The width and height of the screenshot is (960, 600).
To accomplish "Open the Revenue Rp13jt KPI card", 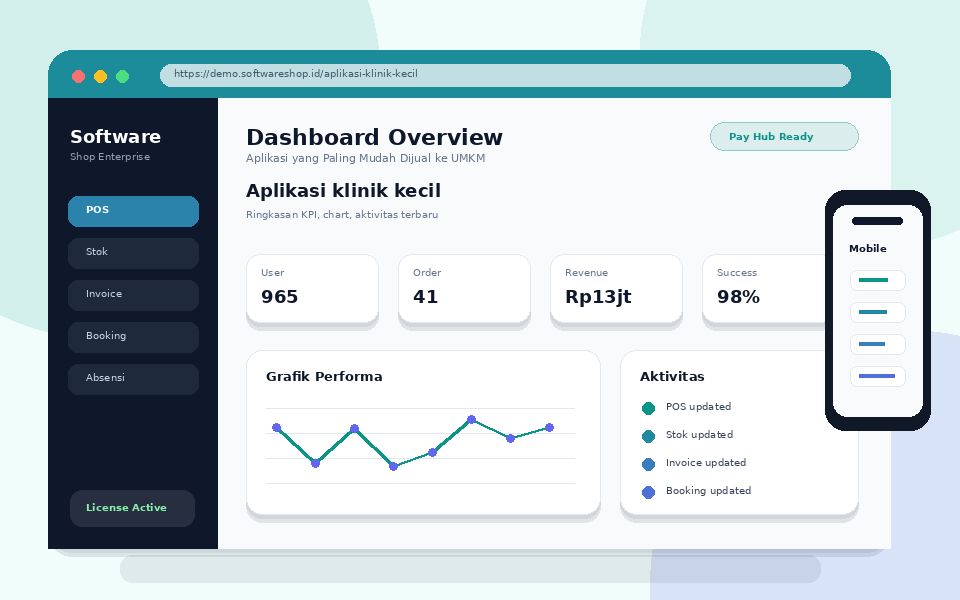I will (x=617, y=288).
